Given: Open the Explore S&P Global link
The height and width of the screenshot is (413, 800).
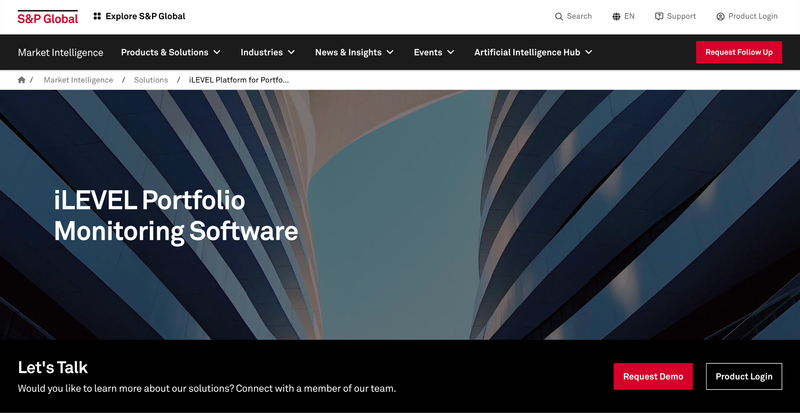Looking at the screenshot, I should point(145,16).
